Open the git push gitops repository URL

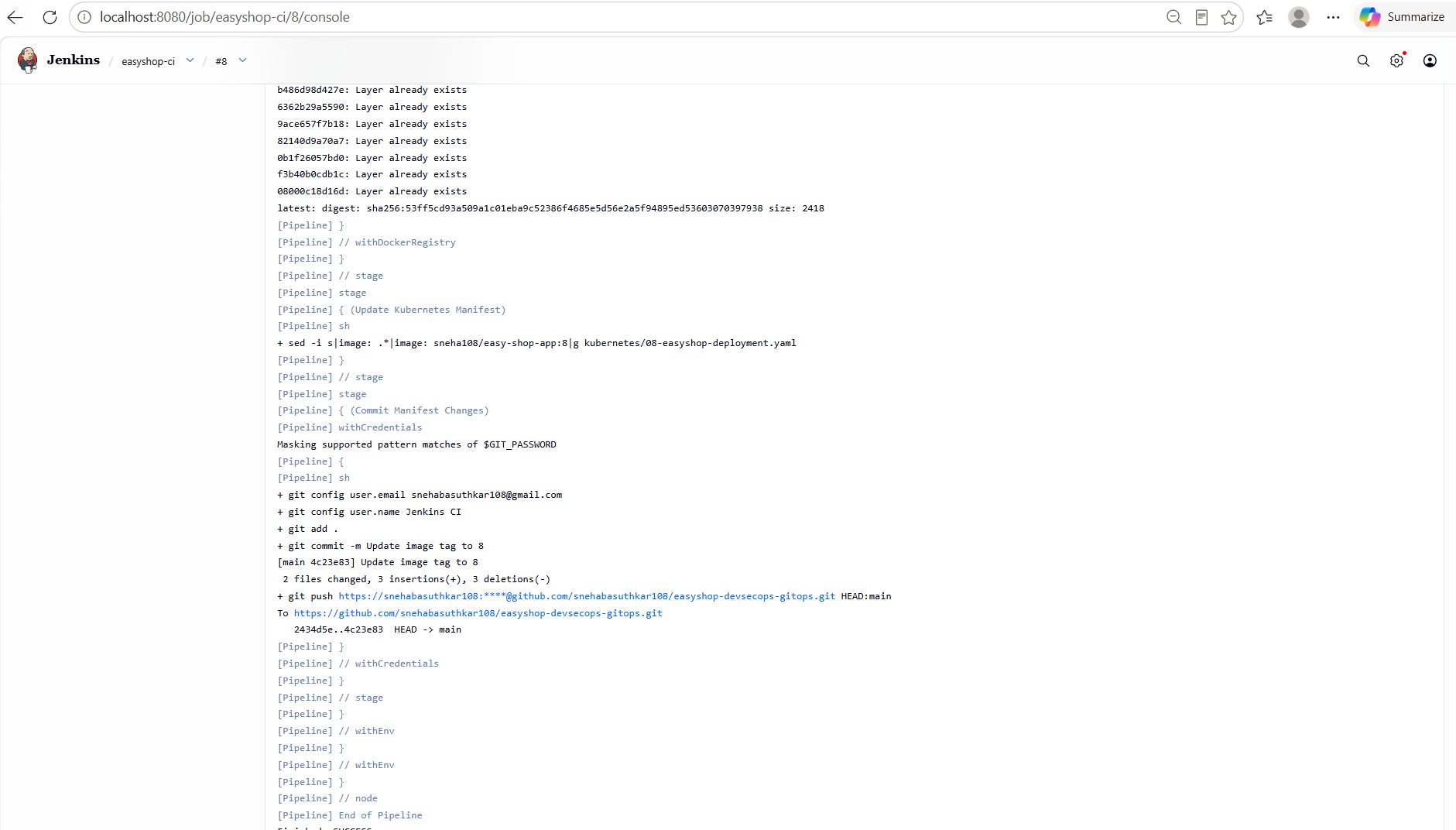coord(587,596)
